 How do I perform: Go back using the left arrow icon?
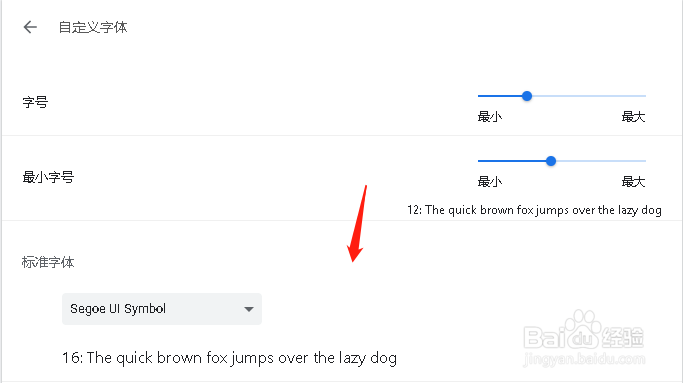coord(30,27)
